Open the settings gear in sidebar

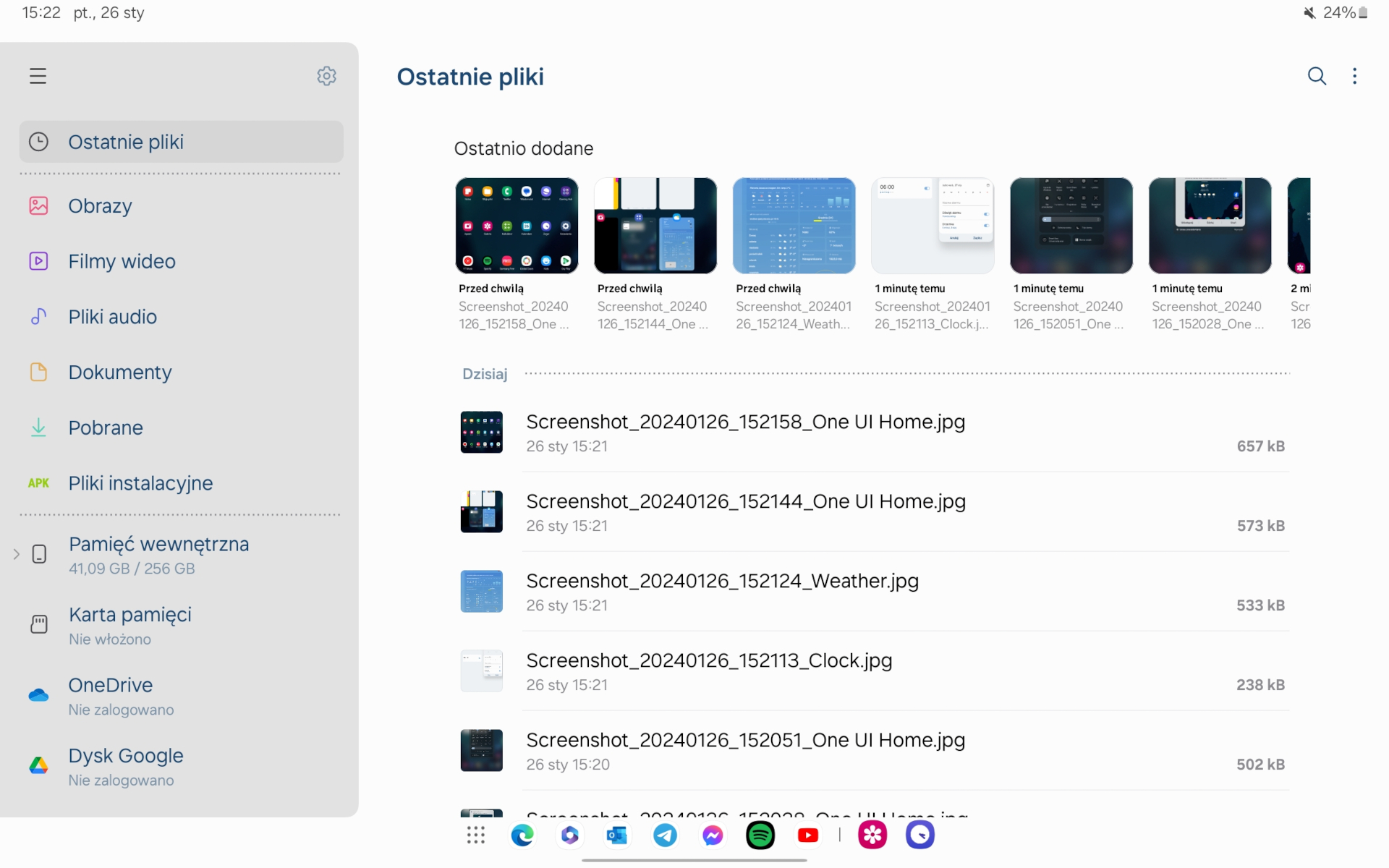pyautogui.click(x=326, y=76)
